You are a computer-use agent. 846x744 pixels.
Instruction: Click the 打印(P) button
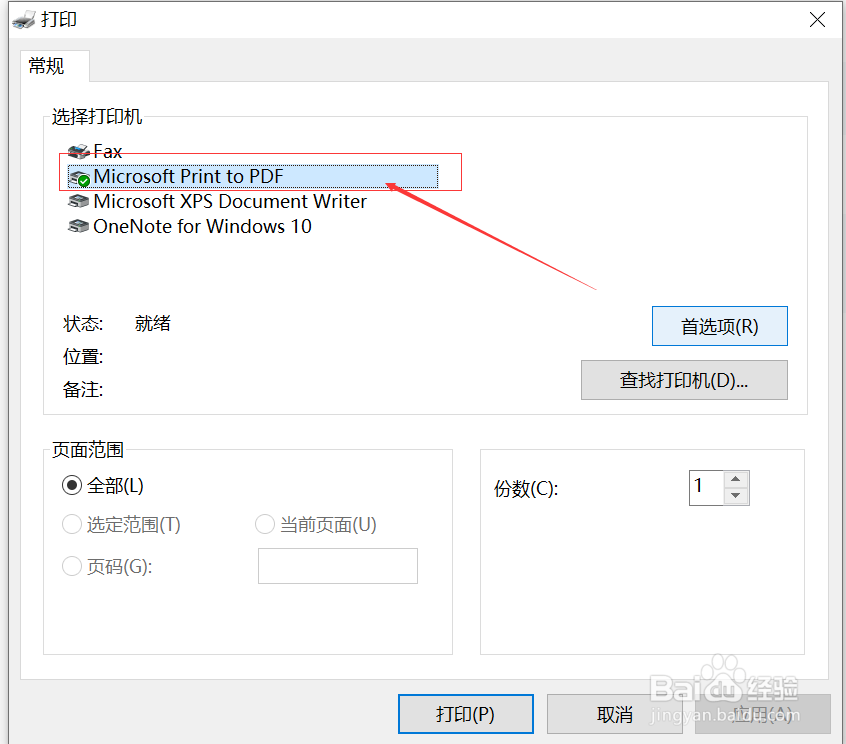[x=466, y=714]
